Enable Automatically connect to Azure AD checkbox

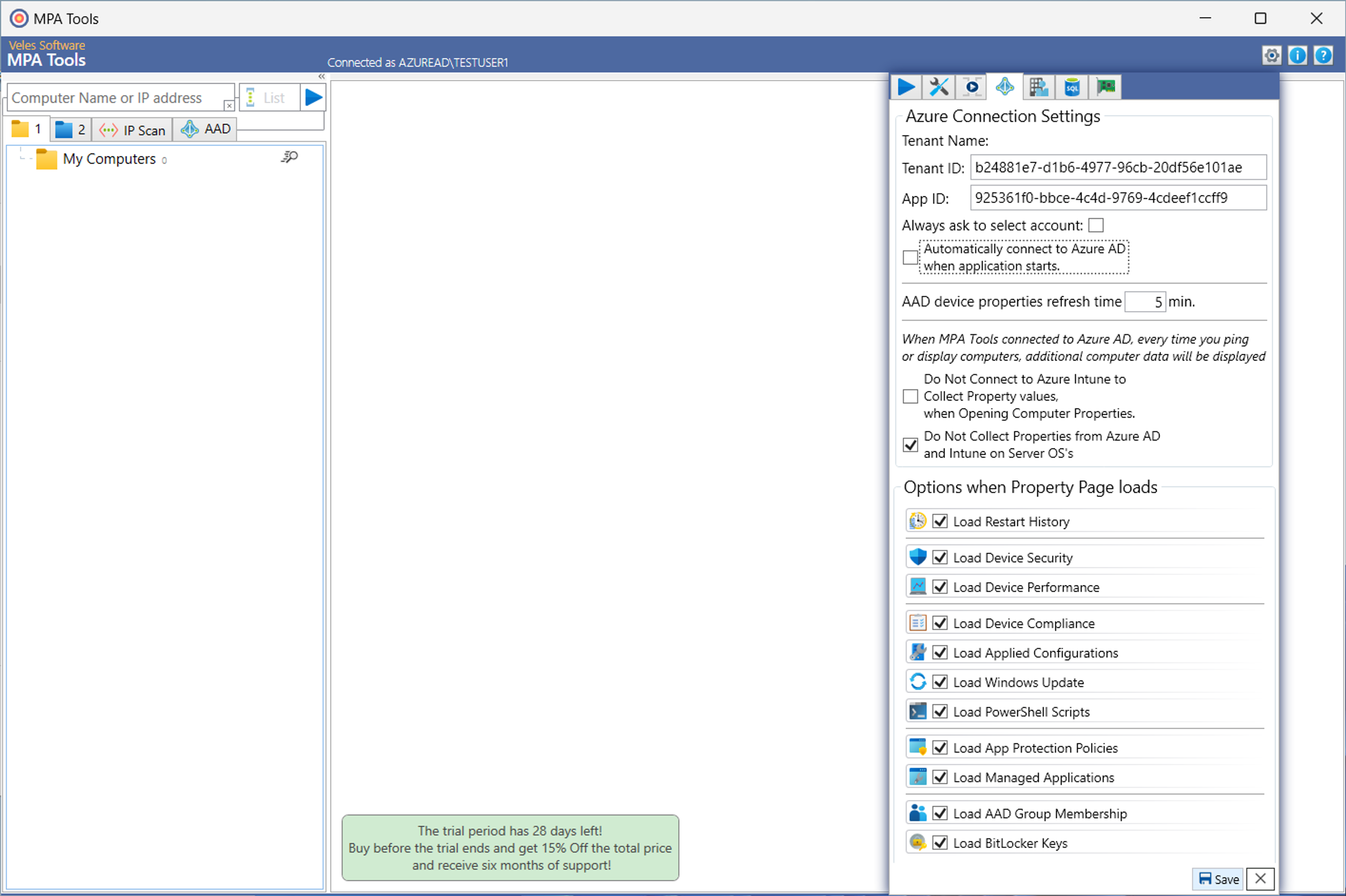coord(910,257)
